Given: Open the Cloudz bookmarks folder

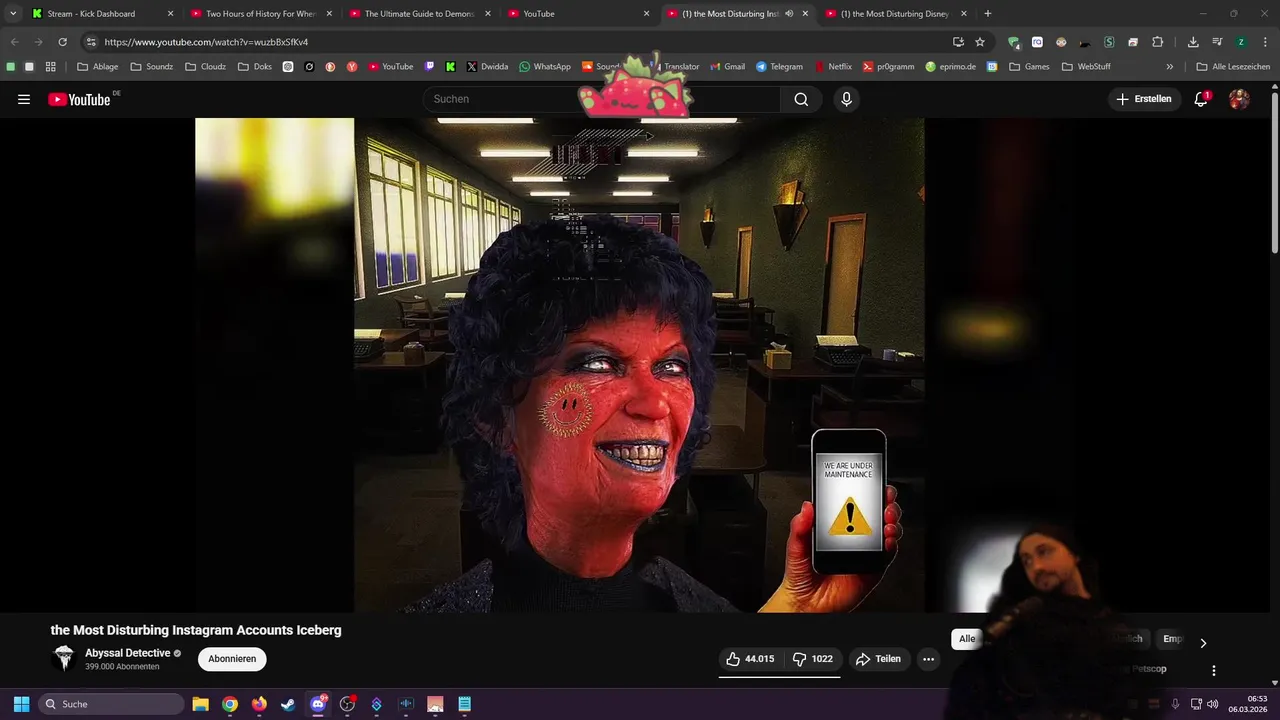Looking at the screenshot, I should pyautogui.click(x=206, y=67).
